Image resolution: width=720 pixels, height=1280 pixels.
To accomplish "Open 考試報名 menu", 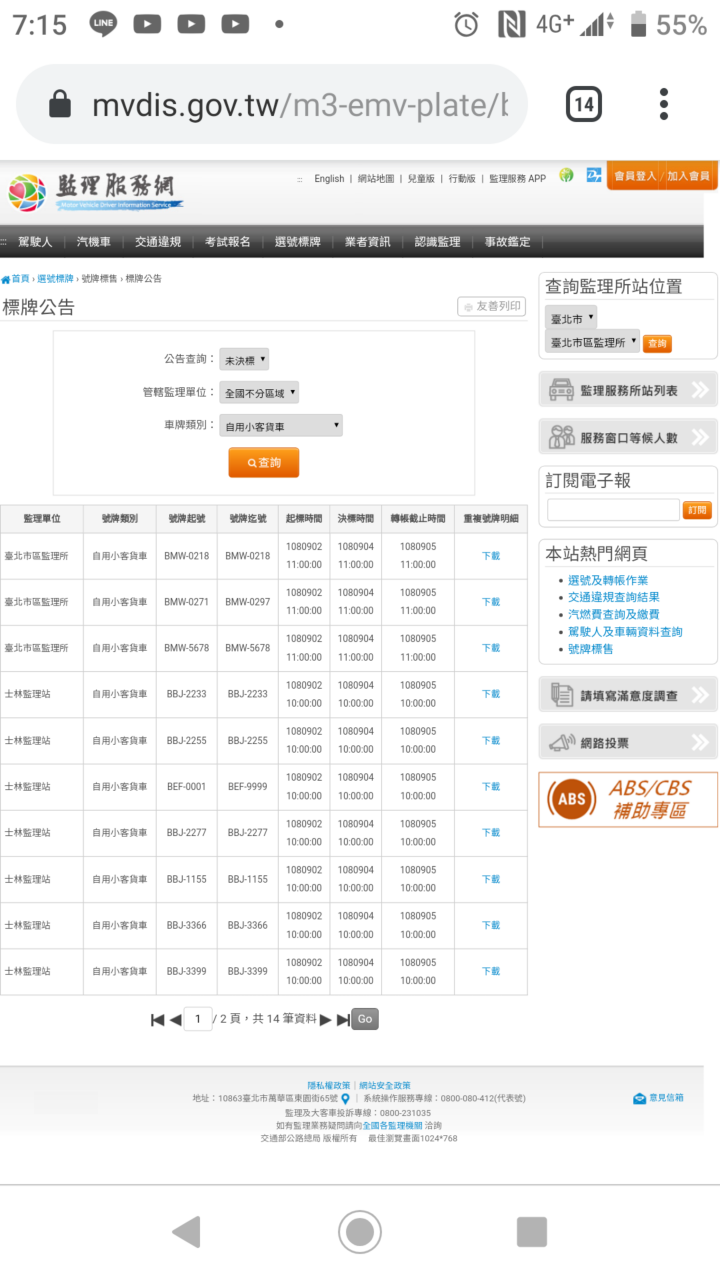I will tap(228, 242).
